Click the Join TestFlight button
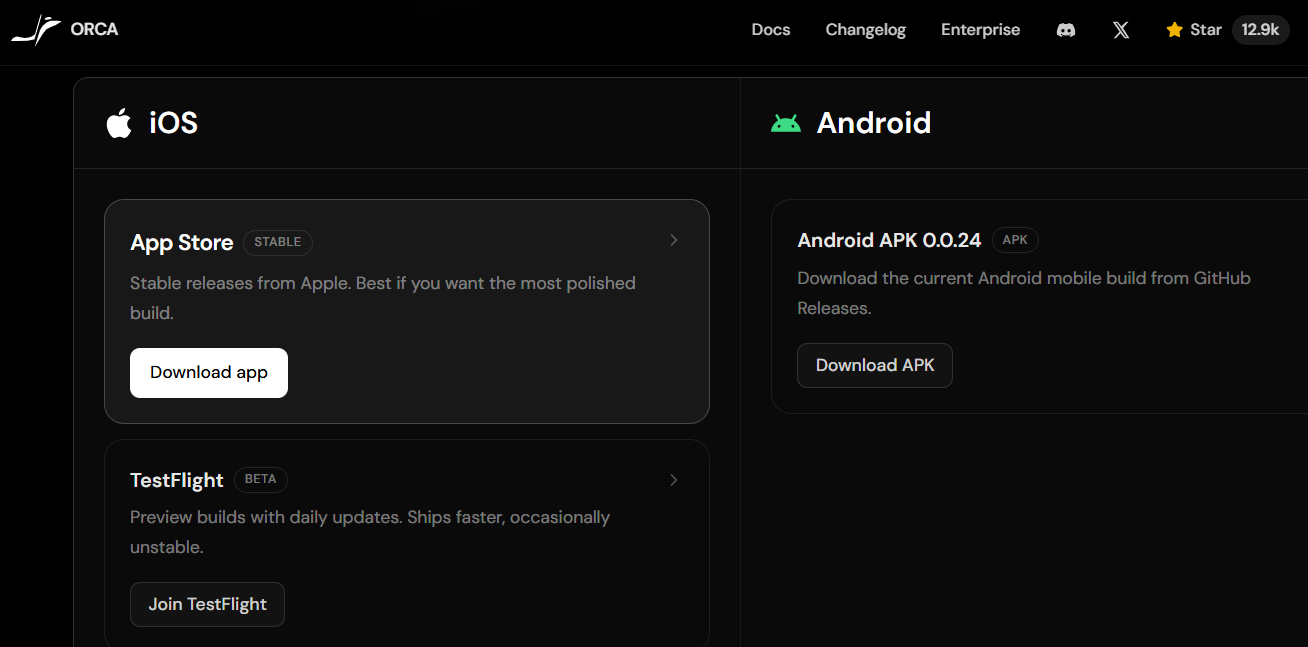Image resolution: width=1308 pixels, height=647 pixels. coord(208,604)
